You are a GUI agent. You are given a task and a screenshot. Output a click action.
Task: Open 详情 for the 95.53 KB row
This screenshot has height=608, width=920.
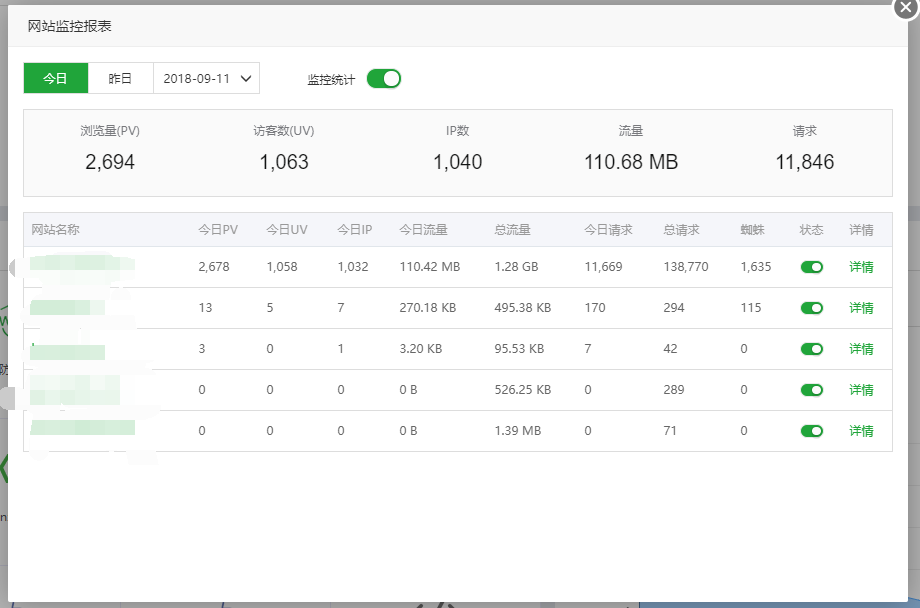click(861, 349)
